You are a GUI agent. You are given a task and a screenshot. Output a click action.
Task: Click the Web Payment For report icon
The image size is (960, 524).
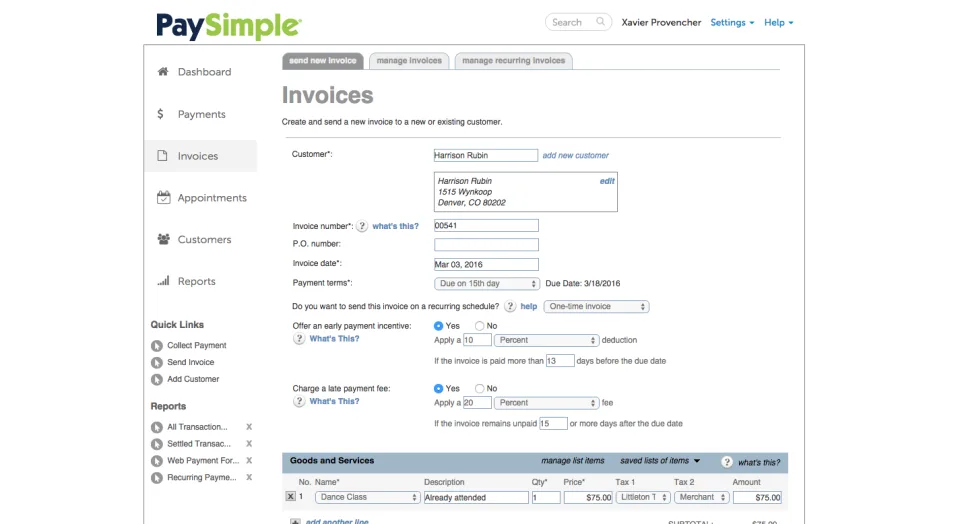[157, 461]
